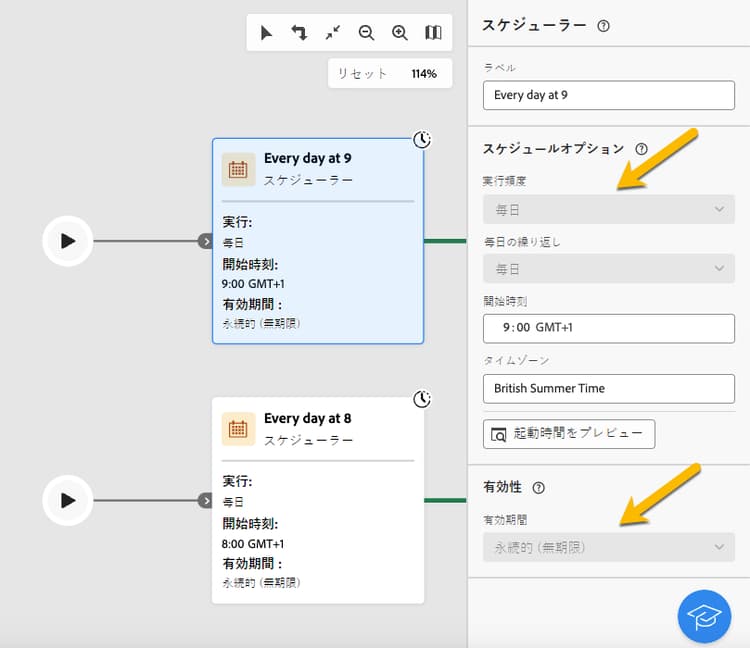Open the 有効期間 dropdown showing 永続的

[608, 547]
